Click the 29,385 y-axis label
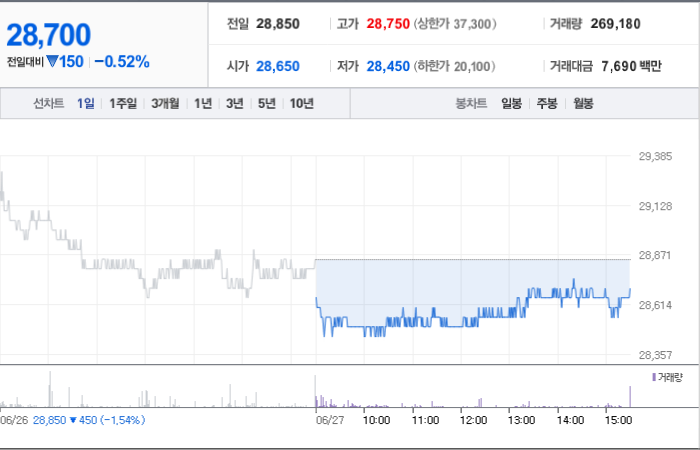The height and width of the screenshot is (450, 700). tap(655, 156)
